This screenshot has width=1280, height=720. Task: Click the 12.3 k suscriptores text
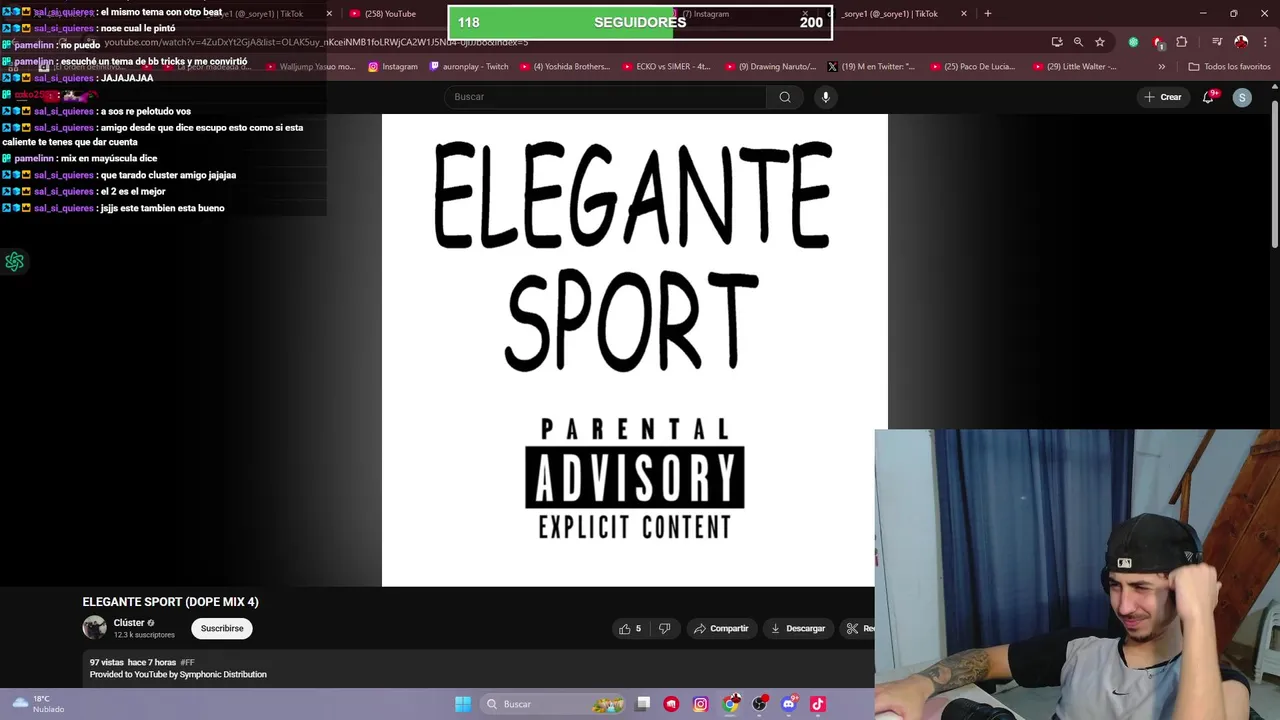click(x=144, y=635)
